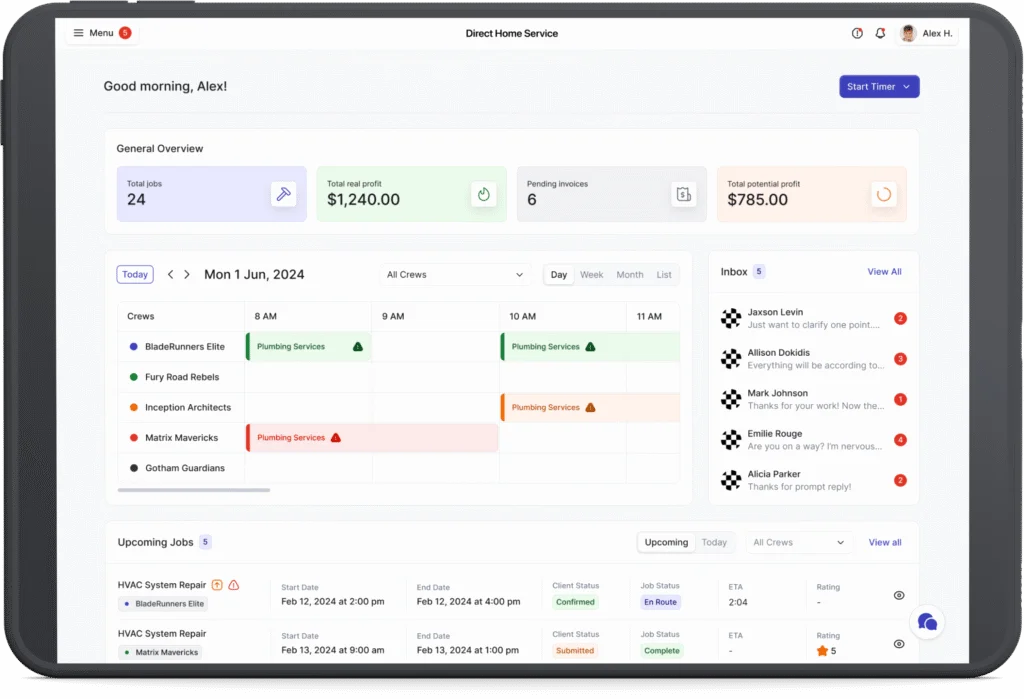Viewport: 1024px width, 699px height.
Task: Click the Today button in calendar
Action: tap(135, 274)
